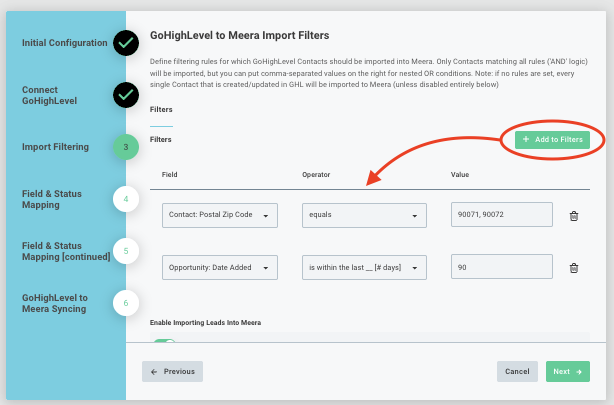Screen dimensions: 614x405
Task: Click the Initial Configuration checkmark step icon
Action: click(x=126, y=43)
